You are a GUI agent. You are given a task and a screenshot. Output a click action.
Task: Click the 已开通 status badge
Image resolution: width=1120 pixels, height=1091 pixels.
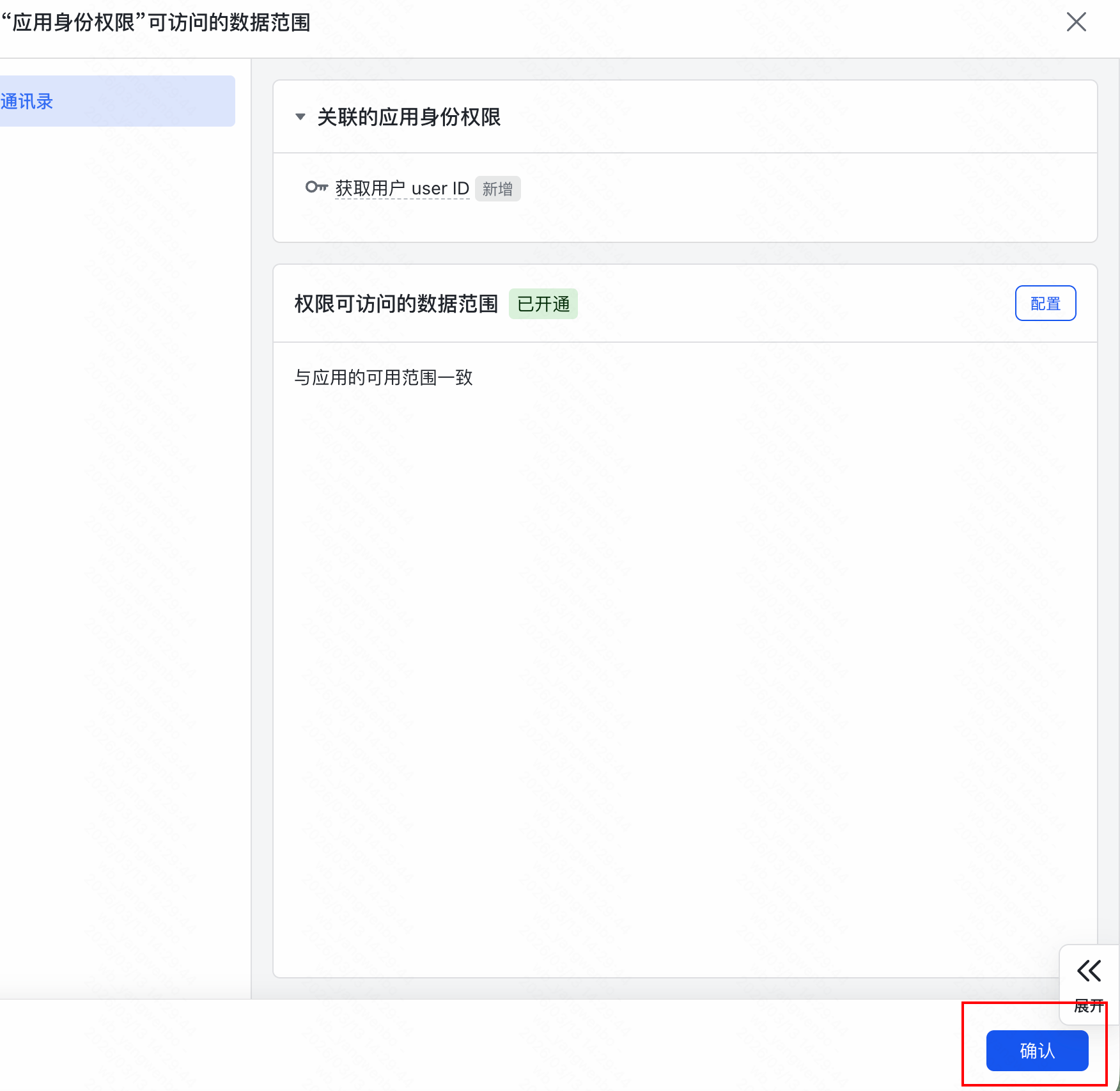543,304
